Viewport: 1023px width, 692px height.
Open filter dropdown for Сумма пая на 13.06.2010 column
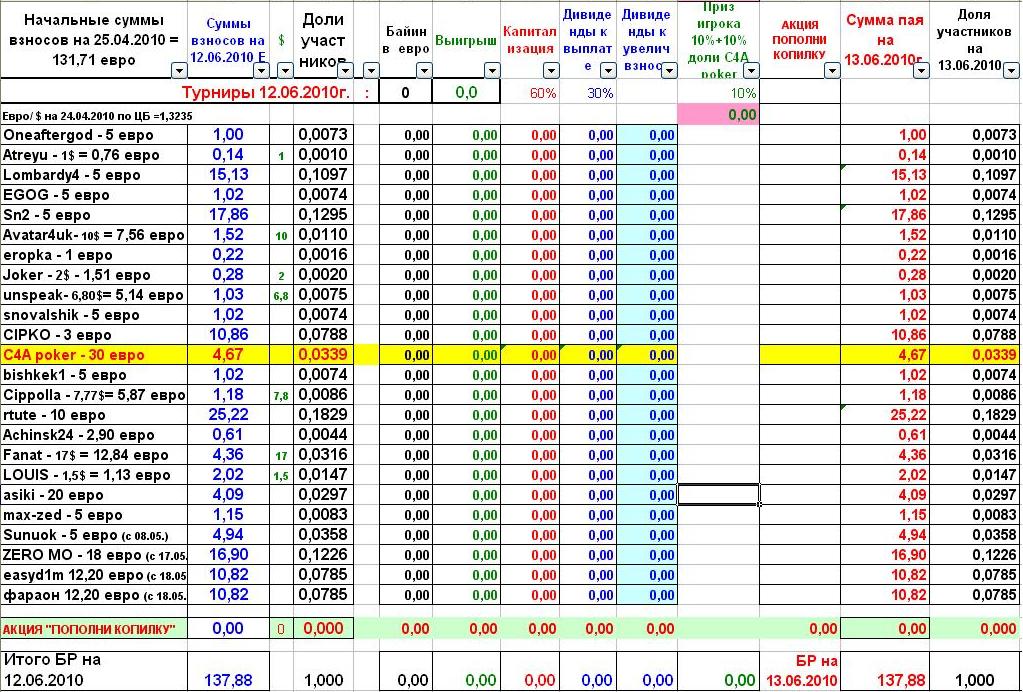(x=921, y=70)
